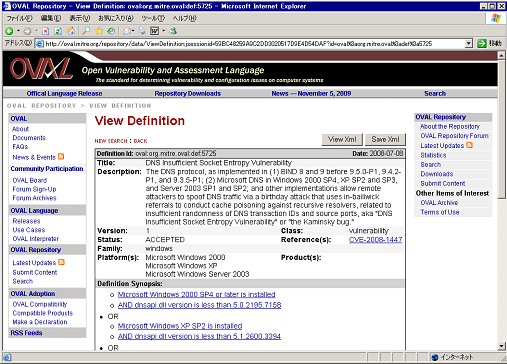This screenshot has width=507, height=364.
Task: Open 'AND dnsapi.dll version is less than 5.1.2600.3394'
Action: 199,336
